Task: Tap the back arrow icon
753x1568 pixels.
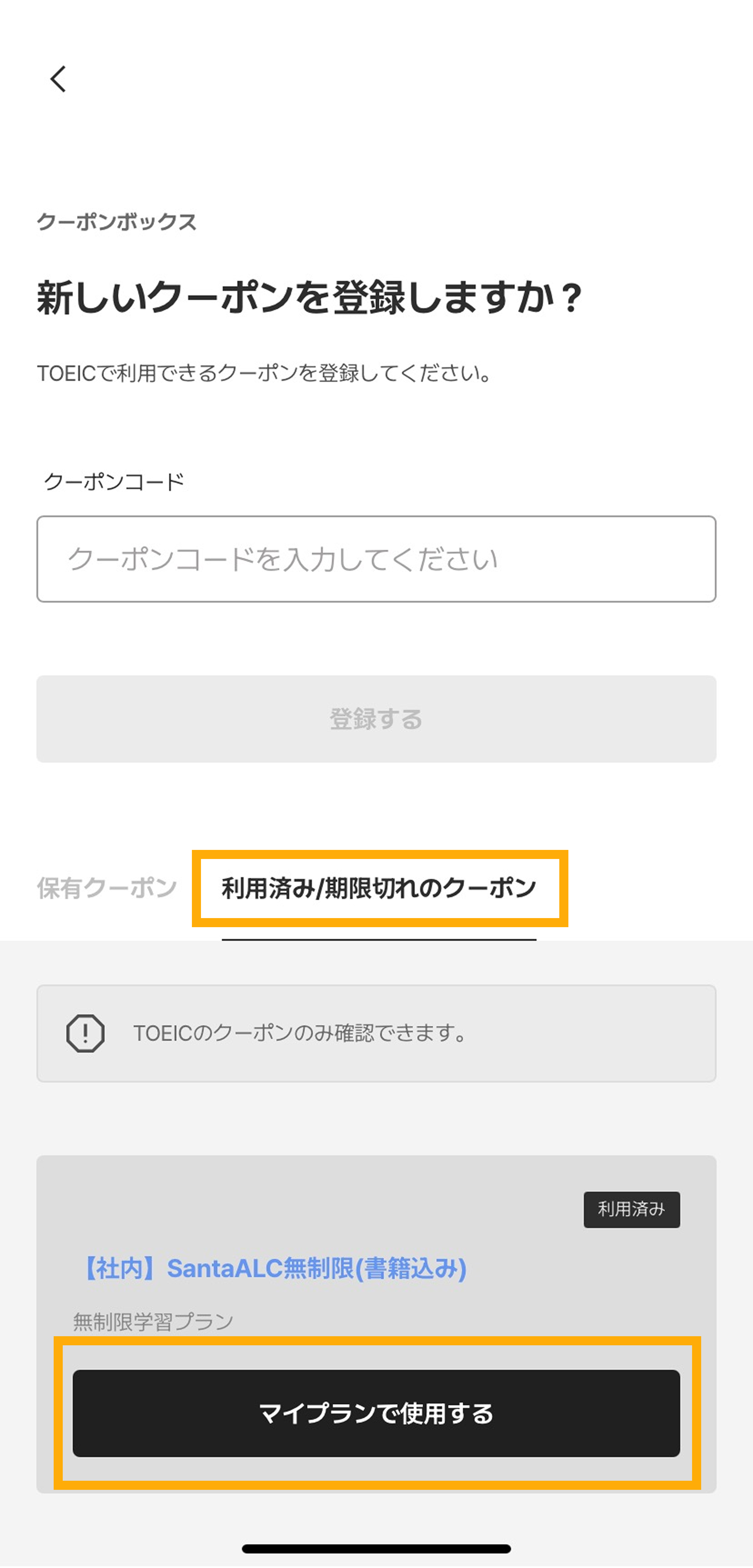Action: pyautogui.click(x=59, y=79)
